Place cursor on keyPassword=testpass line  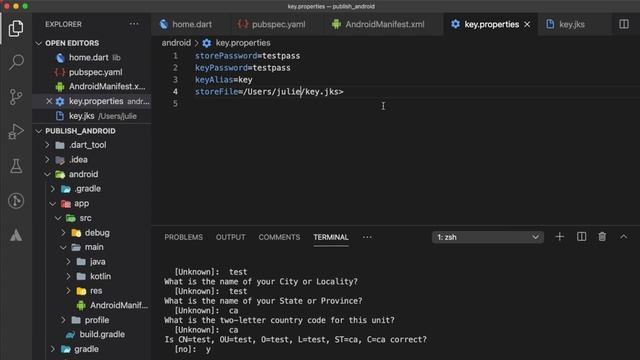242,68
